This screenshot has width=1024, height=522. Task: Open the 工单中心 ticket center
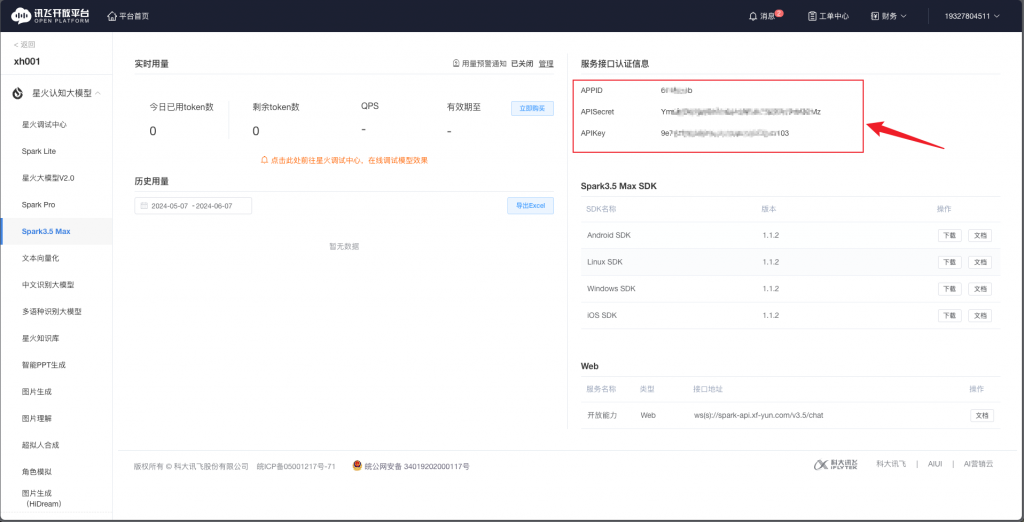pyautogui.click(x=828, y=16)
